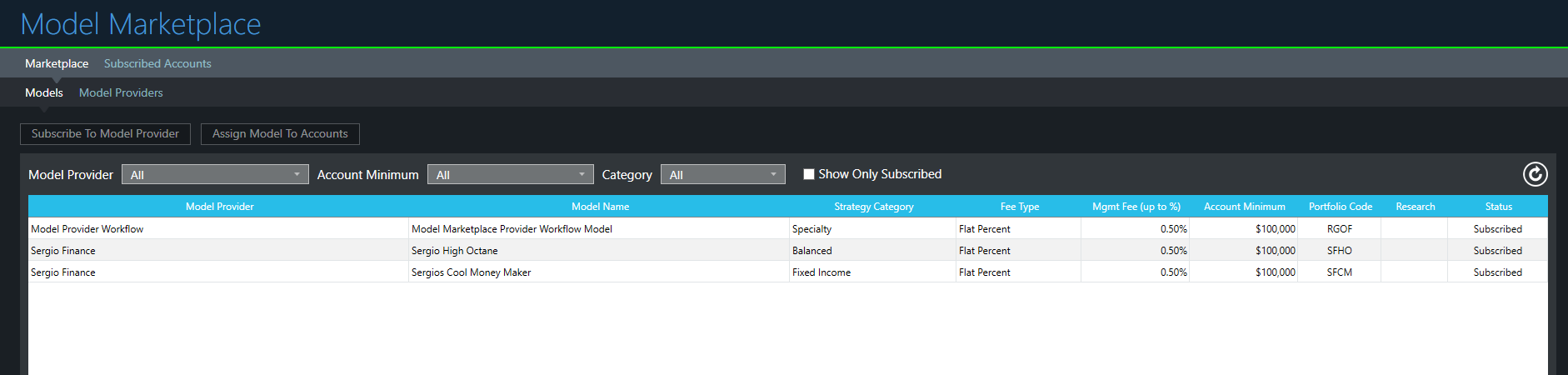Open the Model Provider dropdown
Image resolution: width=1568 pixels, height=375 pixels.
coord(215,174)
